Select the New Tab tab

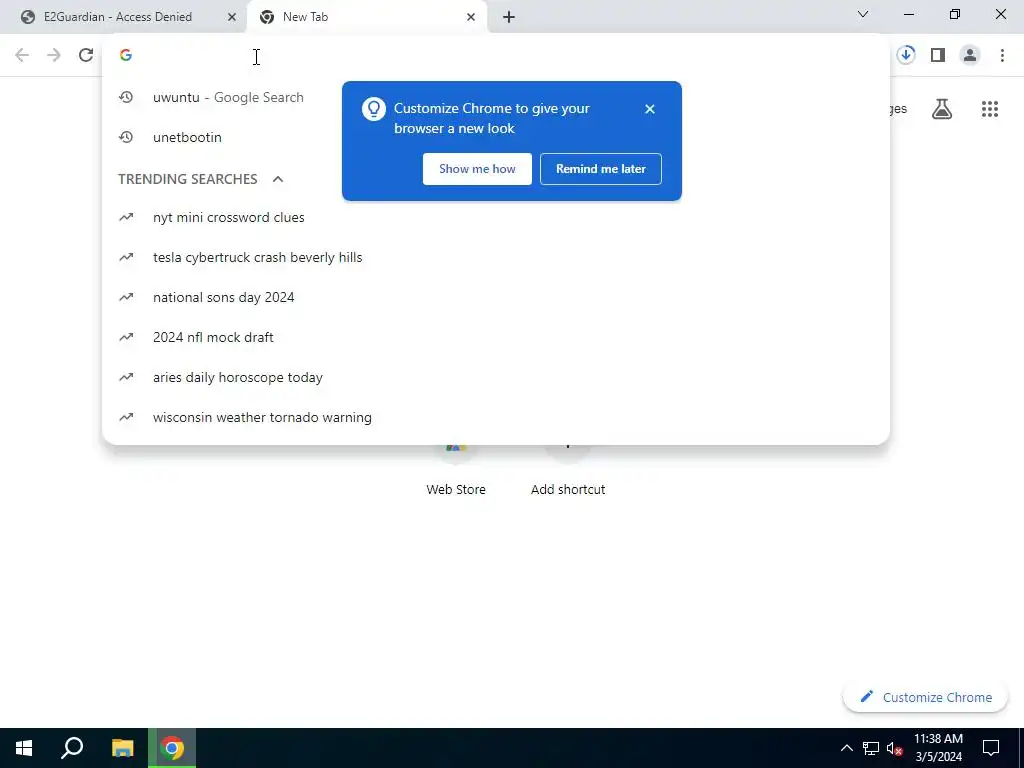[x=366, y=17]
